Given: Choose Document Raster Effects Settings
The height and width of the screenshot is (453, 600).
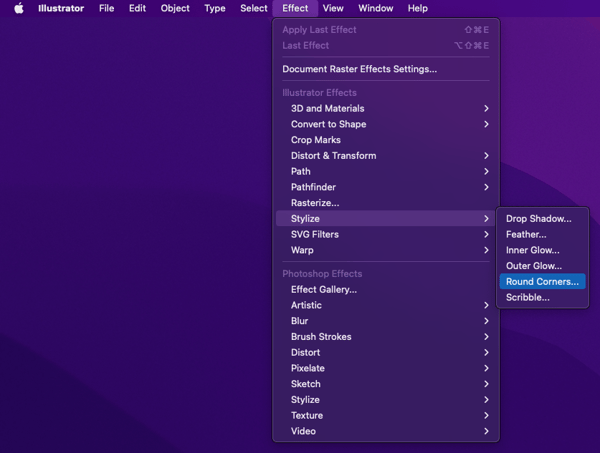Looking at the screenshot, I should (386, 69).
